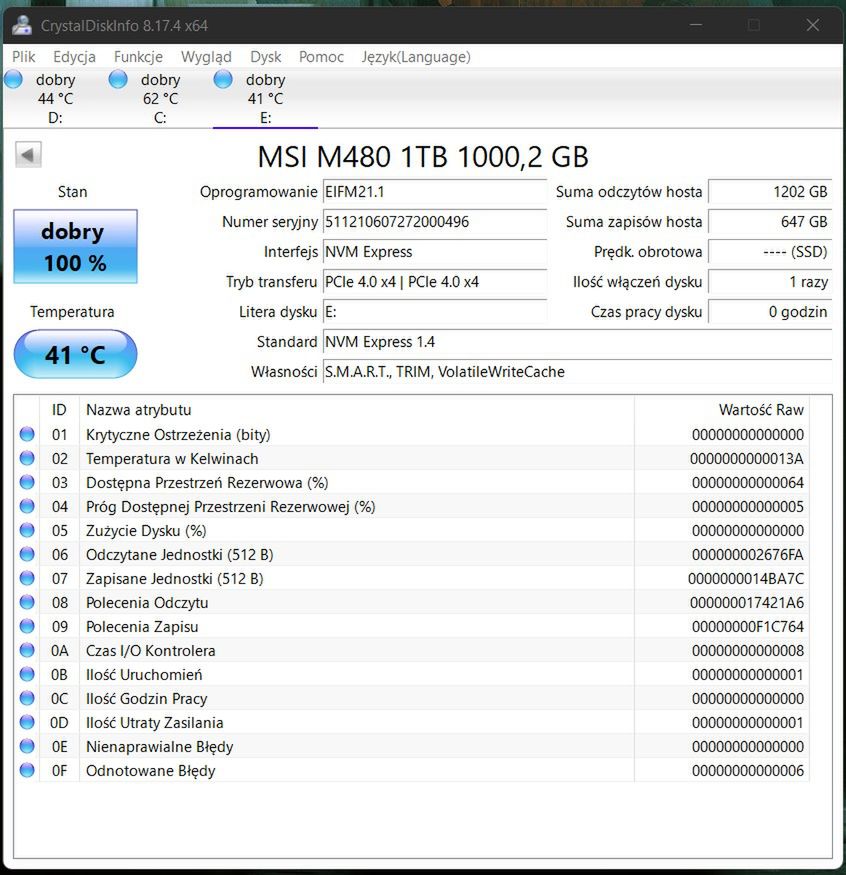Click status orb for Polecenia Zapisu row
The image size is (846, 875).
(x=27, y=626)
